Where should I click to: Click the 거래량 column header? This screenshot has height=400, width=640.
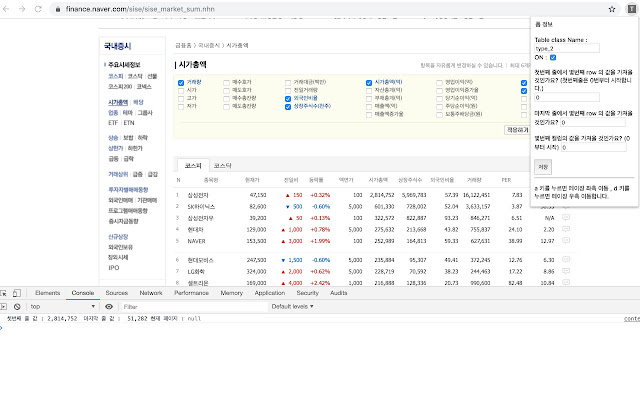[474, 180]
